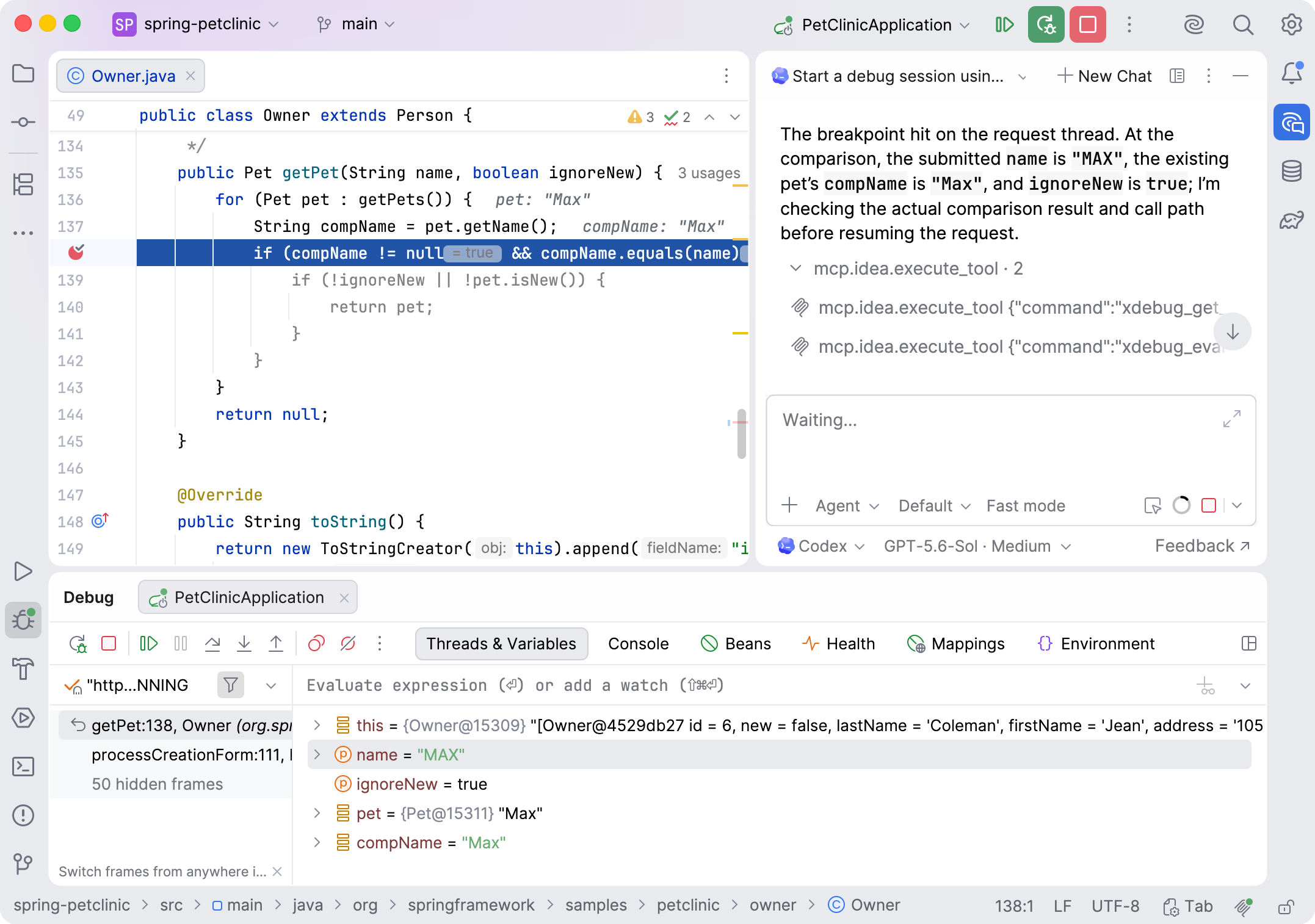Click scroll-to-bottom arrow in chat

coord(1233,331)
